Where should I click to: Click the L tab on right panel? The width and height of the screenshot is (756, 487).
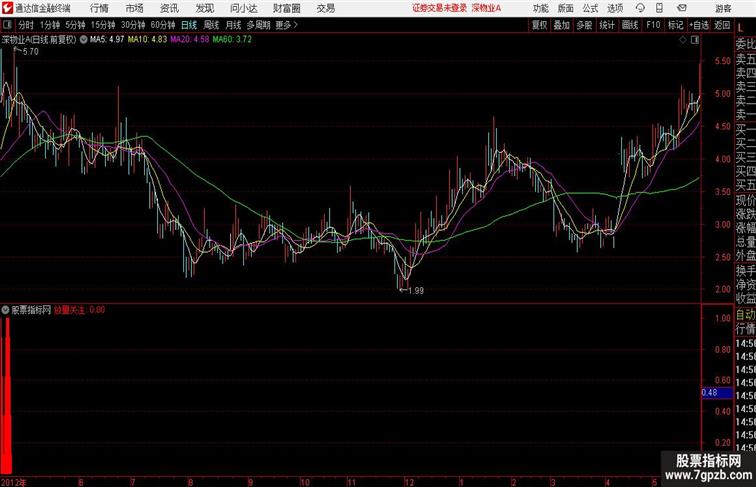coord(741,29)
